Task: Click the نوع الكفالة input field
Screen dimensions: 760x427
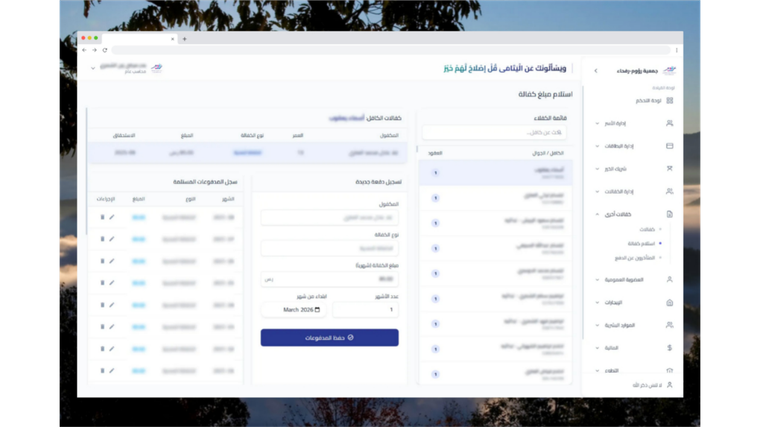Action: coord(330,248)
